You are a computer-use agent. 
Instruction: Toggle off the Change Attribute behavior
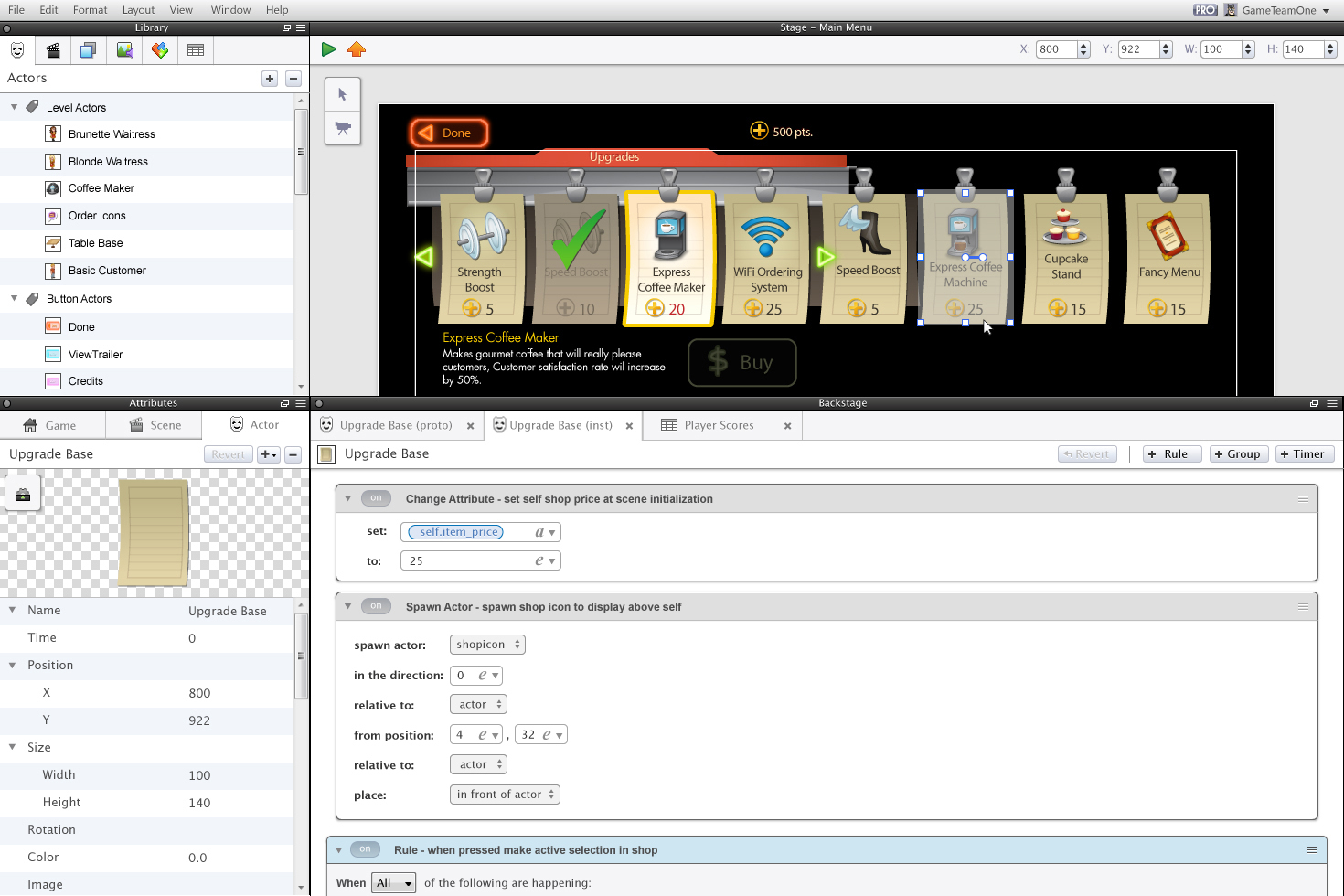(x=376, y=498)
